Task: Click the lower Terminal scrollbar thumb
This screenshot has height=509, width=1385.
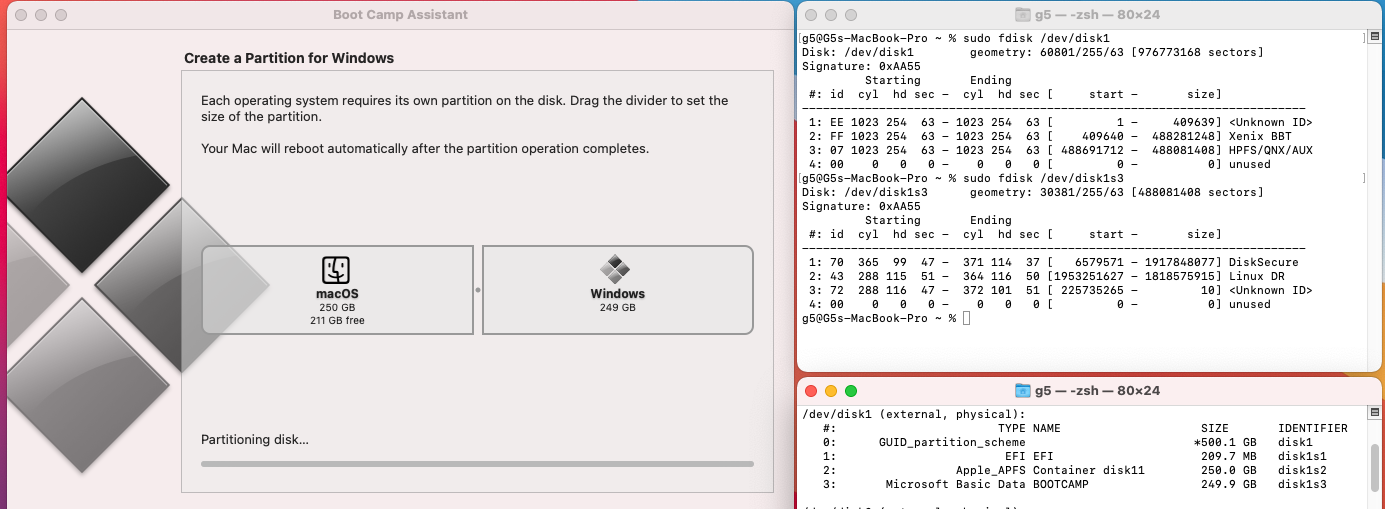Action: click(x=1375, y=468)
